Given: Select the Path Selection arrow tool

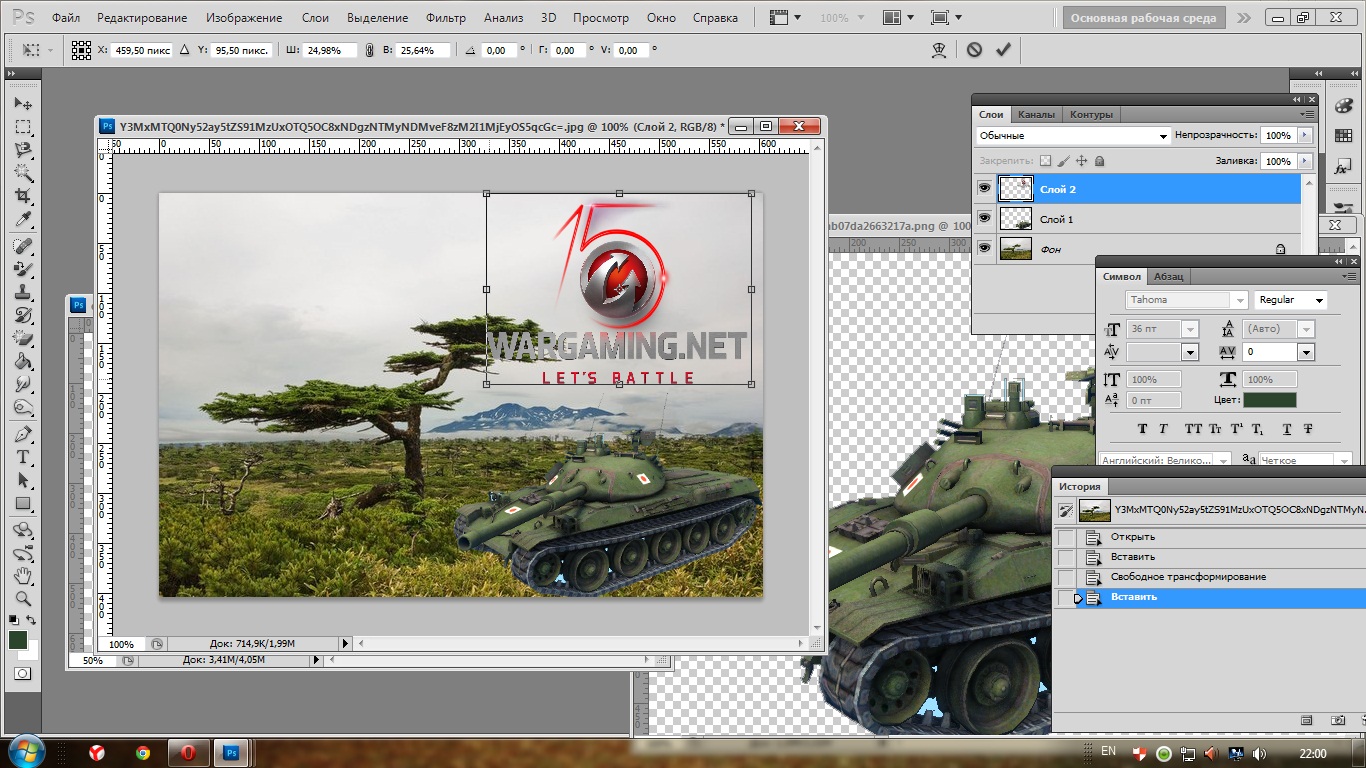Looking at the screenshot, I should pos(23,481).
